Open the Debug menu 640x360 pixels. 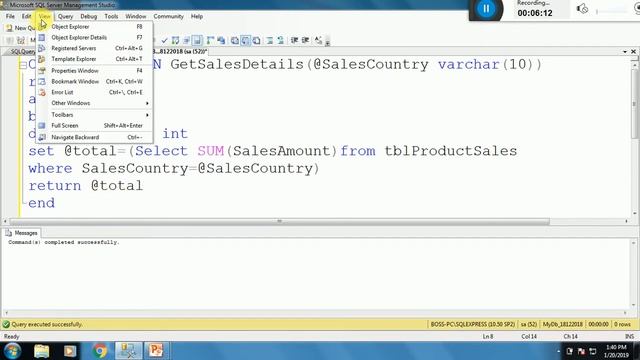[89, 16]
